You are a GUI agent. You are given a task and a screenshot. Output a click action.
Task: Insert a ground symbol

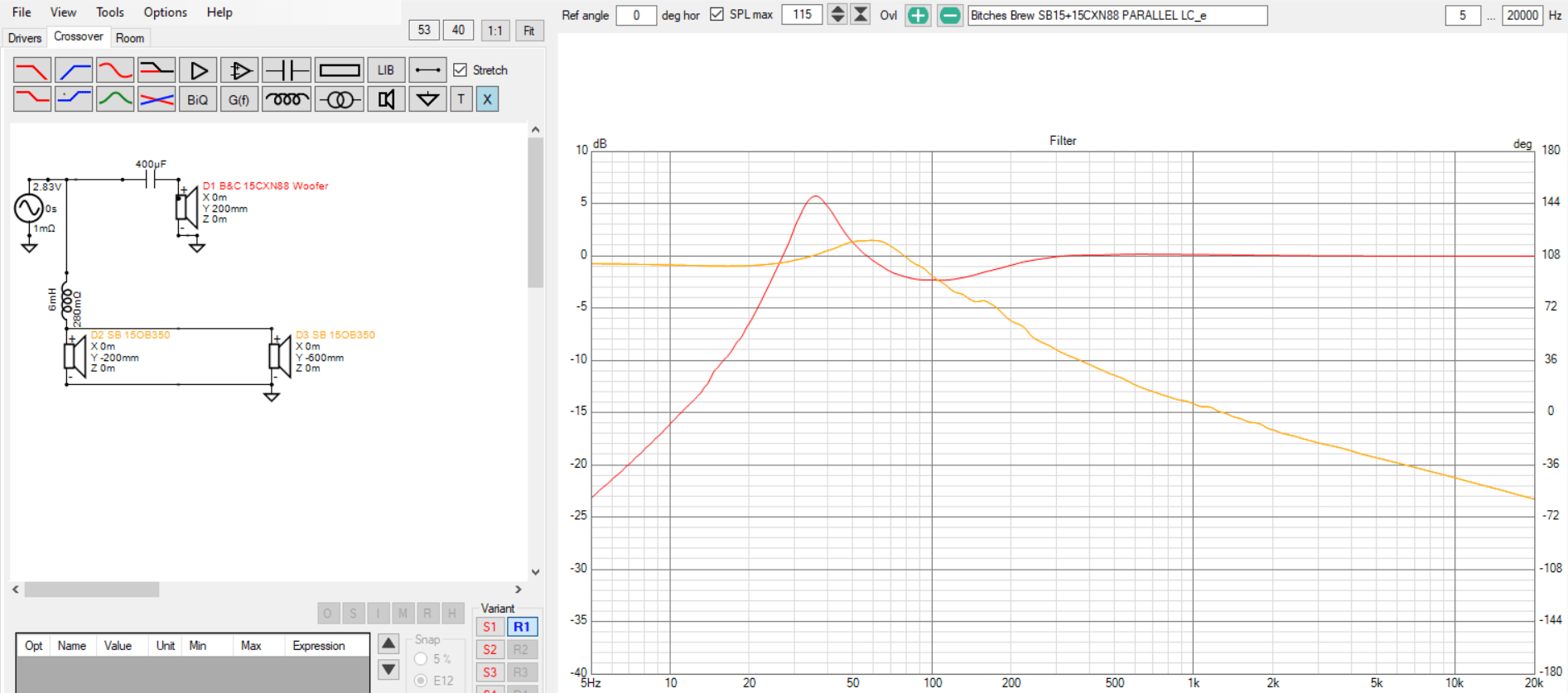428,99
